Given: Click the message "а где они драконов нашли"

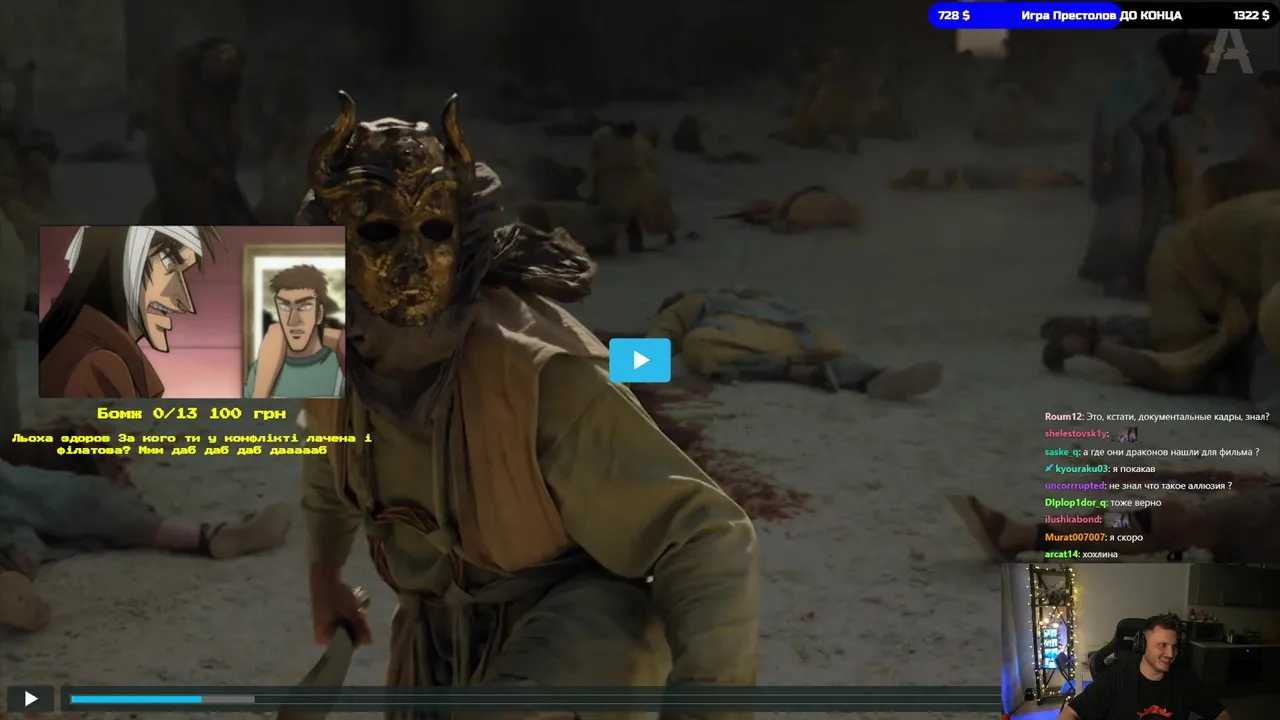Looking at the screenshot, I should (1142, 452).
